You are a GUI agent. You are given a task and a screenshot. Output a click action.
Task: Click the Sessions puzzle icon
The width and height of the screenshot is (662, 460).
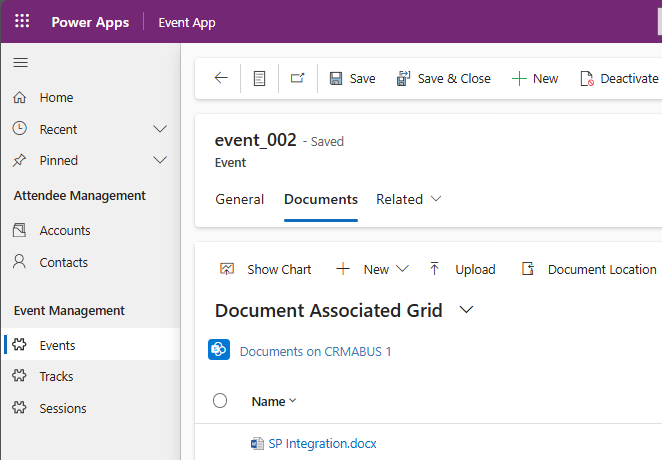19,407
